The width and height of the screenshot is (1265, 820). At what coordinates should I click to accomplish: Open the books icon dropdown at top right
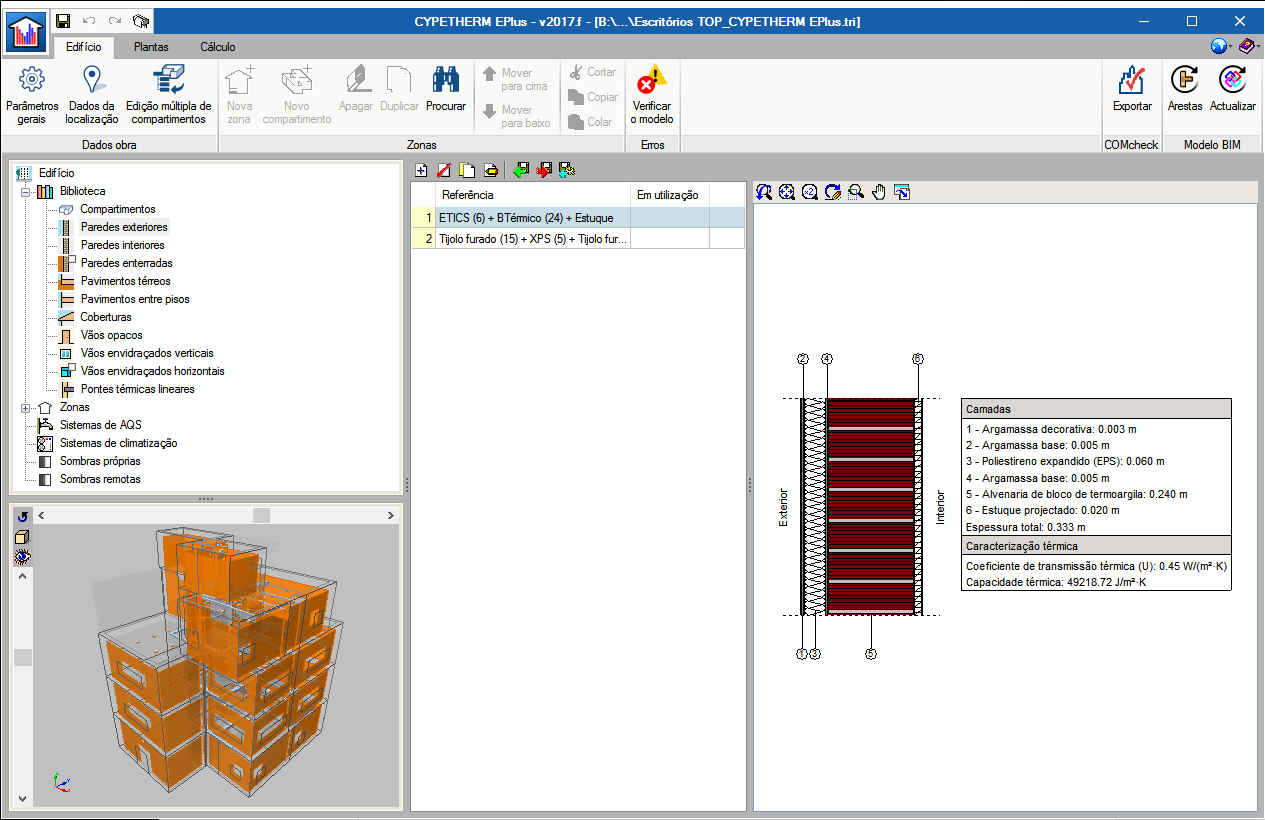point(1249,46)
